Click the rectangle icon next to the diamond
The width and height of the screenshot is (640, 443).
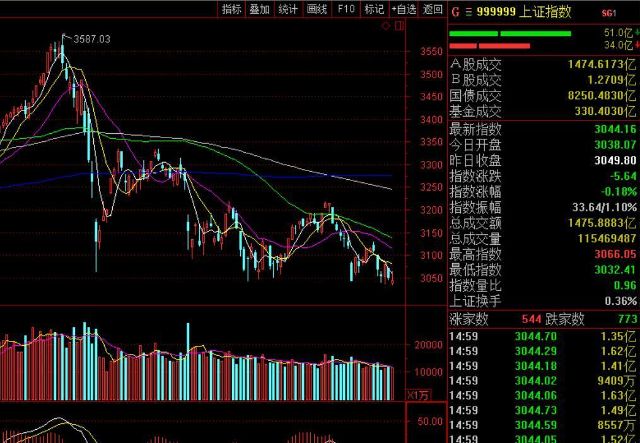[x=400, y=26]
